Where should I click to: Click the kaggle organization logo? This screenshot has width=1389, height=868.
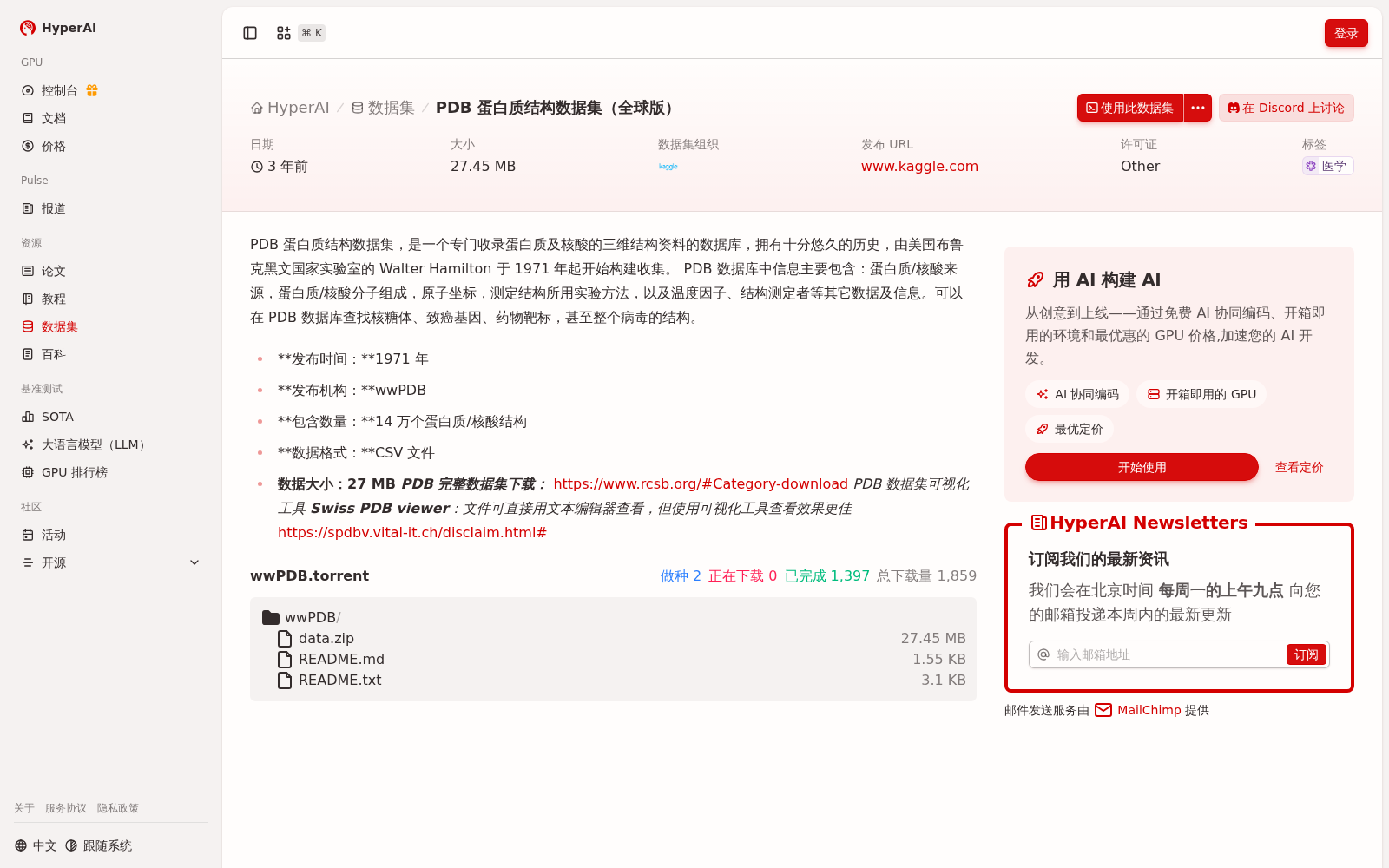coord(668,166)
